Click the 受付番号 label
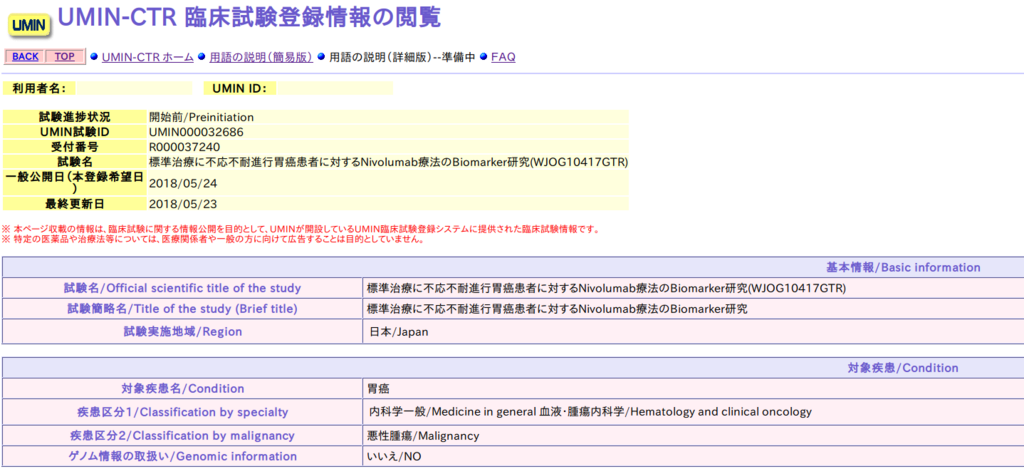 click(x=74, y=146)
